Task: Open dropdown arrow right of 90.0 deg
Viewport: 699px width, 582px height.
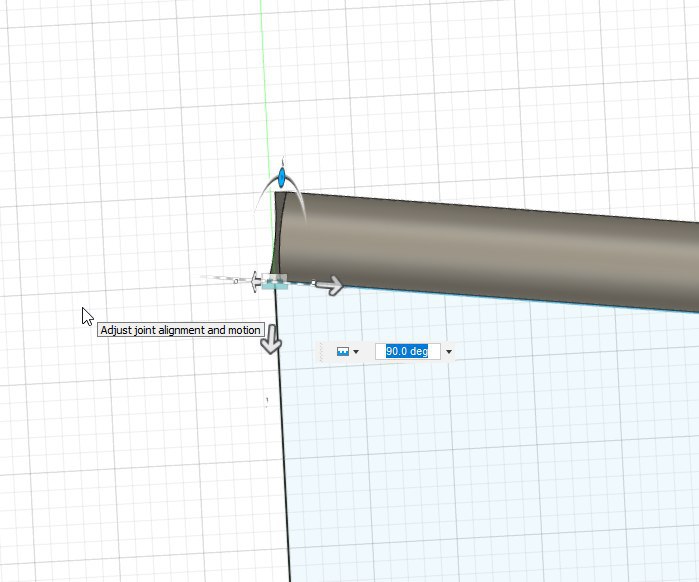Action: pos(449,352)
